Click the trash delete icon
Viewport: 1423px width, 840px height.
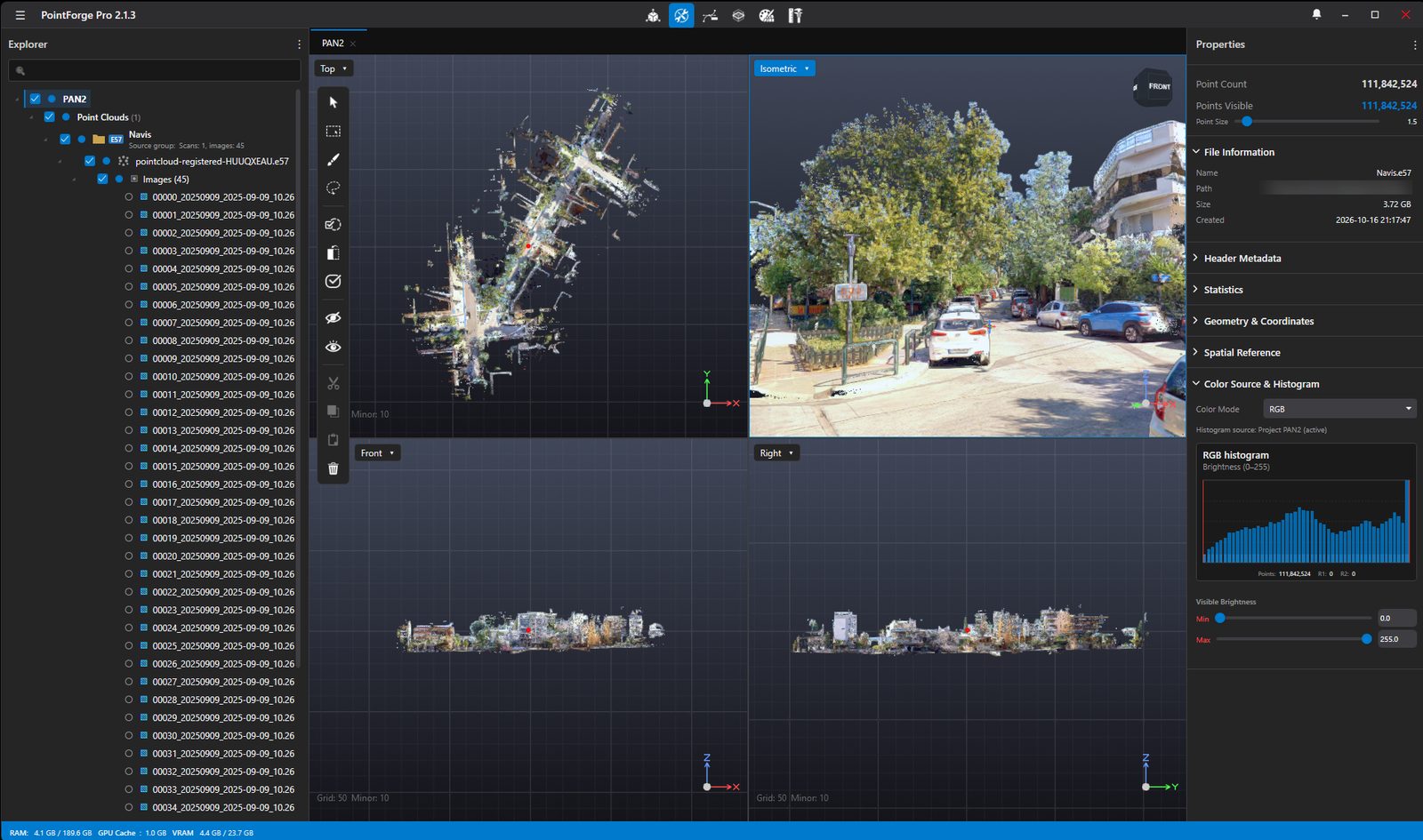(334, 468)
